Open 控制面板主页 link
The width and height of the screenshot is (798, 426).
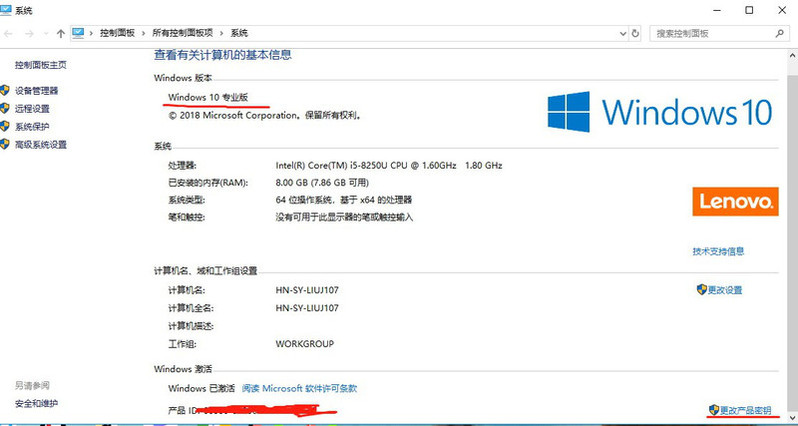[x=41, y=65]
